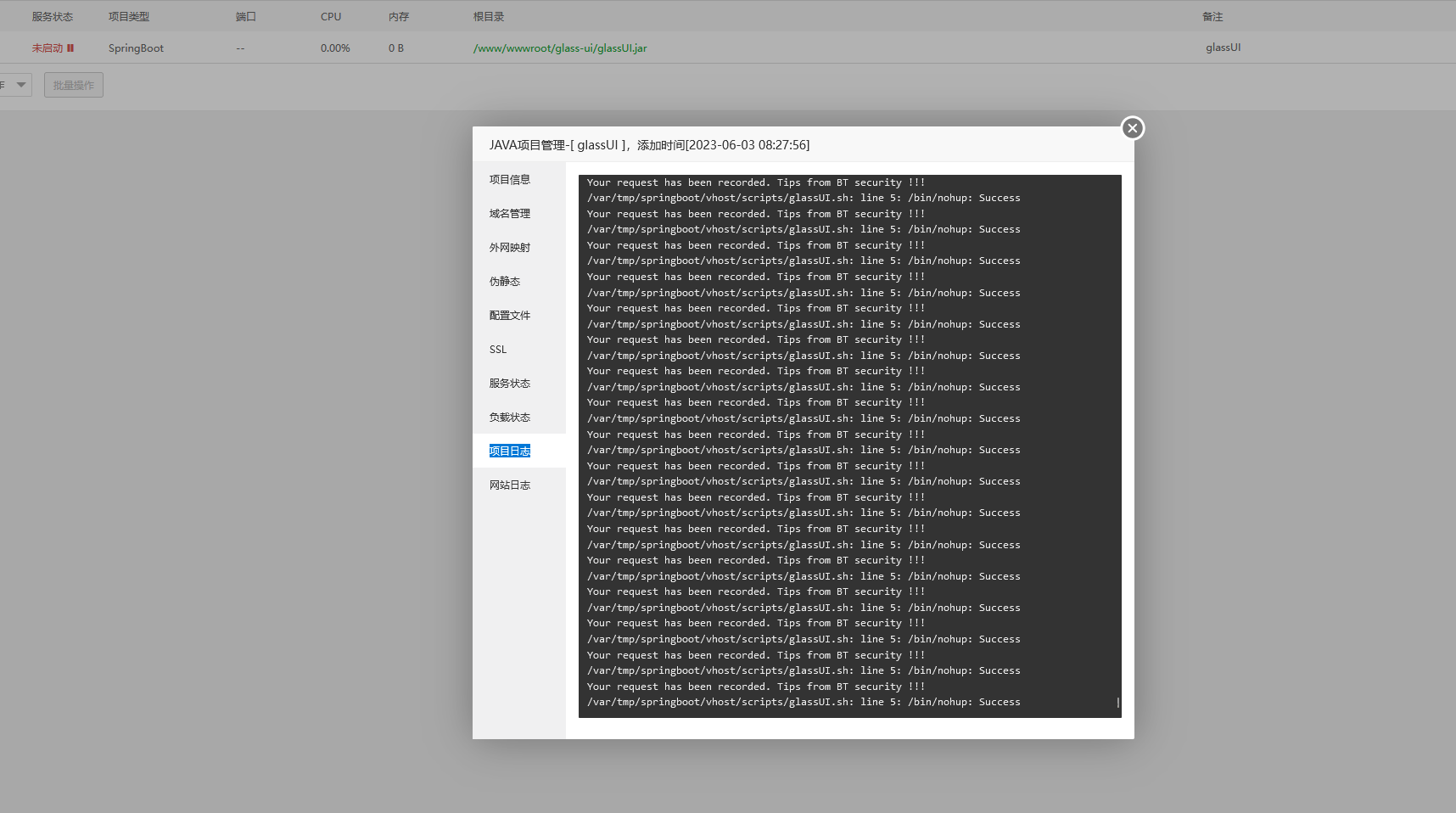Click the 批量操作 button

click(x=74, y=85)
